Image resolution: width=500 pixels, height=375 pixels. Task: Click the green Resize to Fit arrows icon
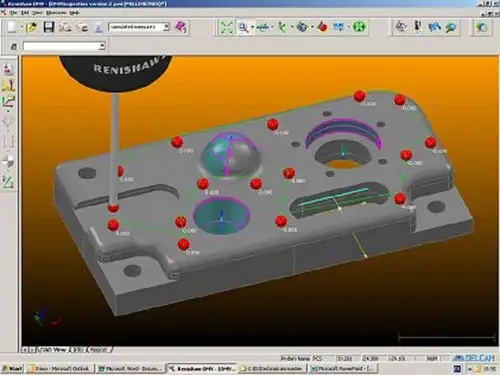click(x=227, y=27)
